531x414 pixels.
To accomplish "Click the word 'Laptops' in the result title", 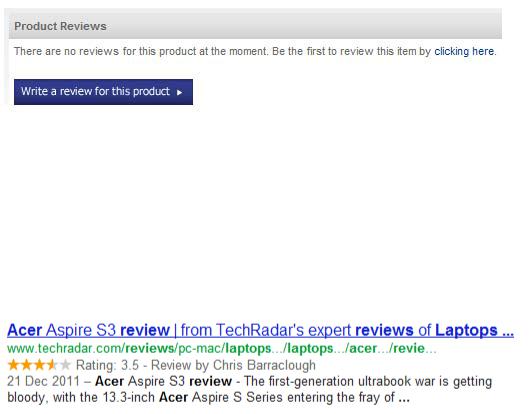I will point(466,330).
